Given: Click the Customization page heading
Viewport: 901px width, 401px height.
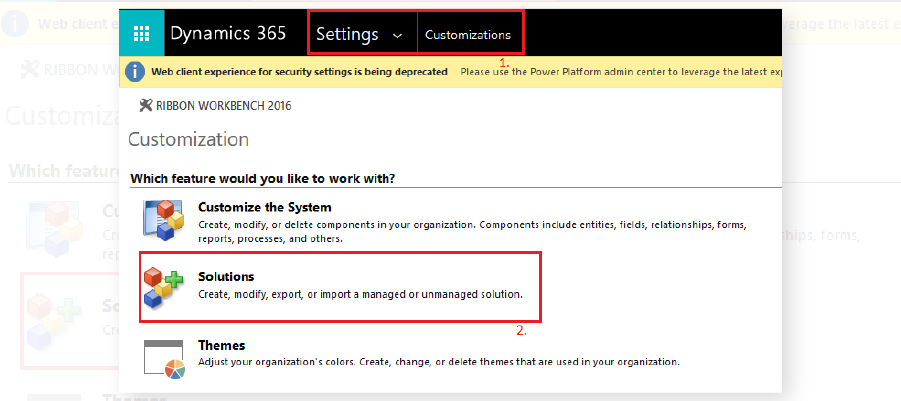Looking at the screenshot, I should (188, 140).
